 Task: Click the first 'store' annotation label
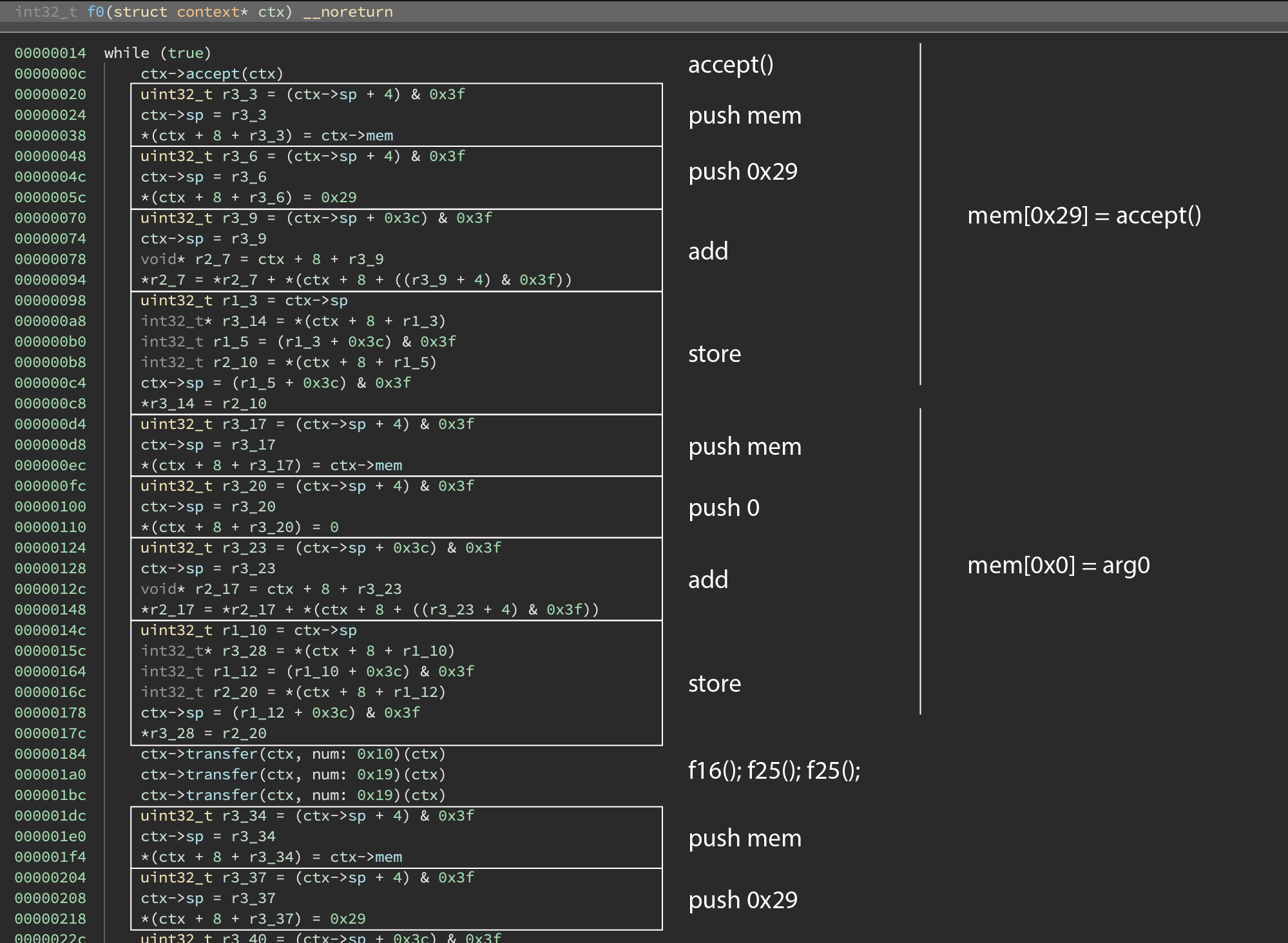[x=714, y=354]
